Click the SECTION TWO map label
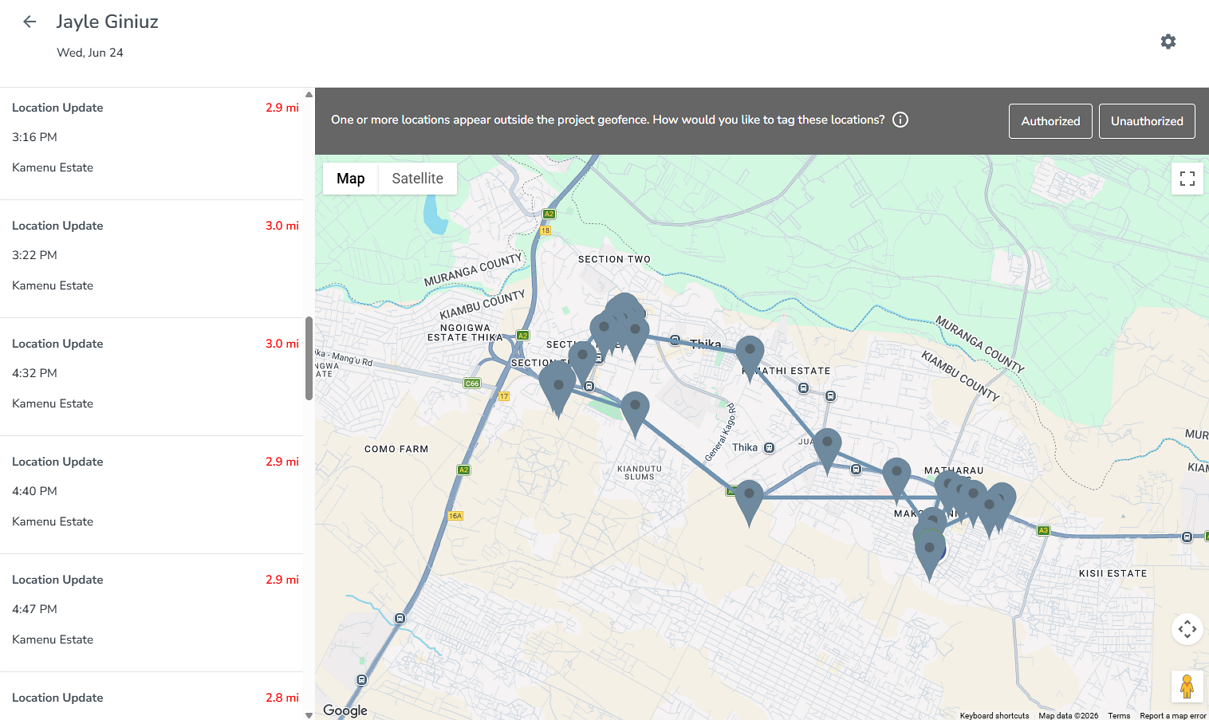 (x=614, y=259)
